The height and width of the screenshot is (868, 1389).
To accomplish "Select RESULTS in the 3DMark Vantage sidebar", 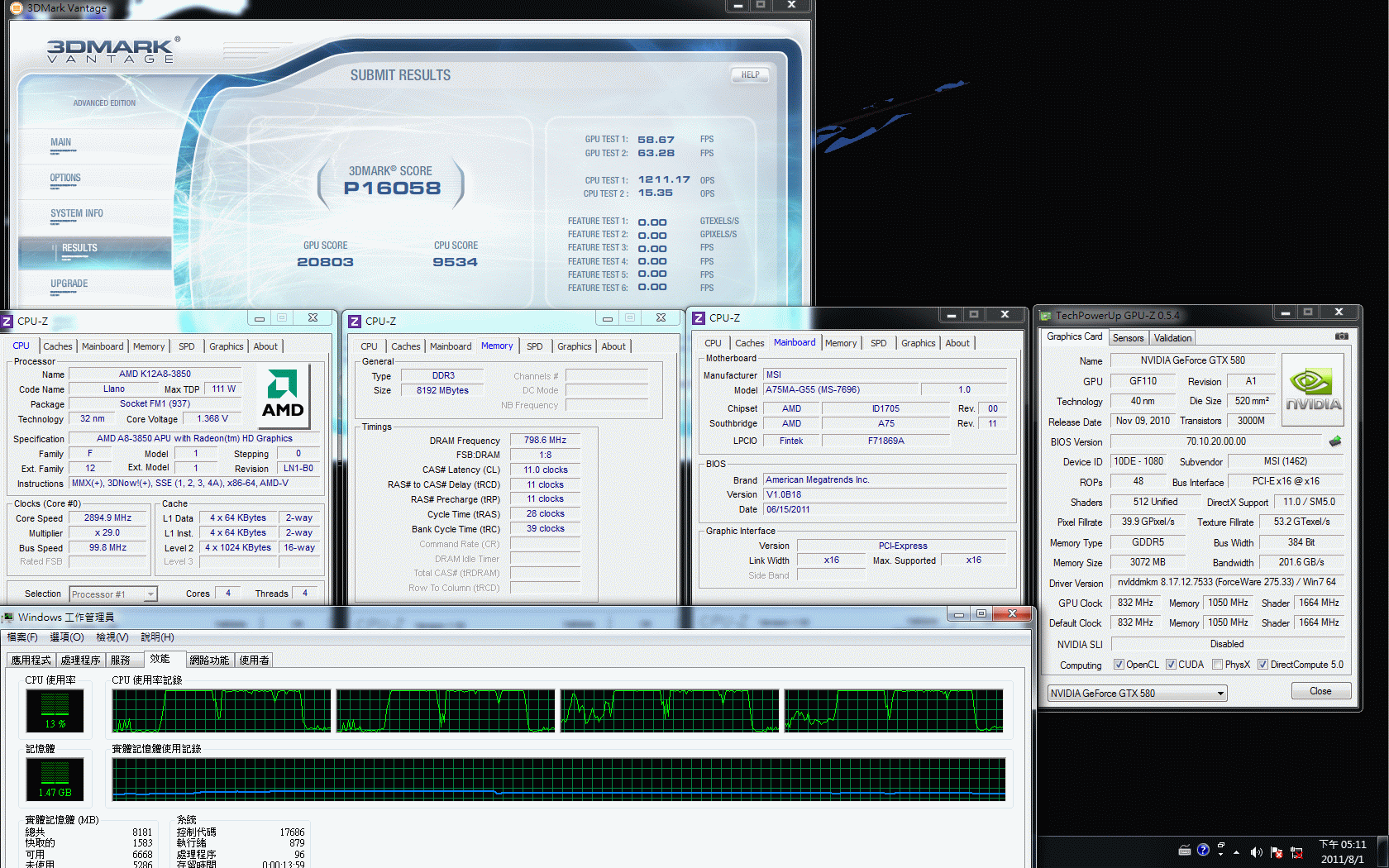I will click(x=95, y=252).
